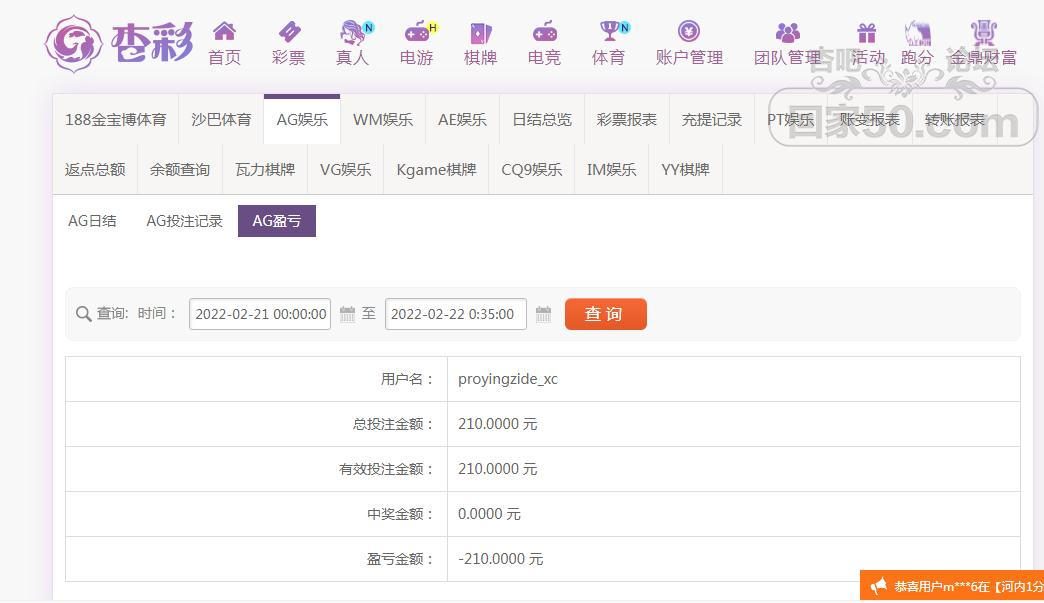Click the 盈亏金额 row label
Screen dimensions: 1044x603
click(400, 559)
